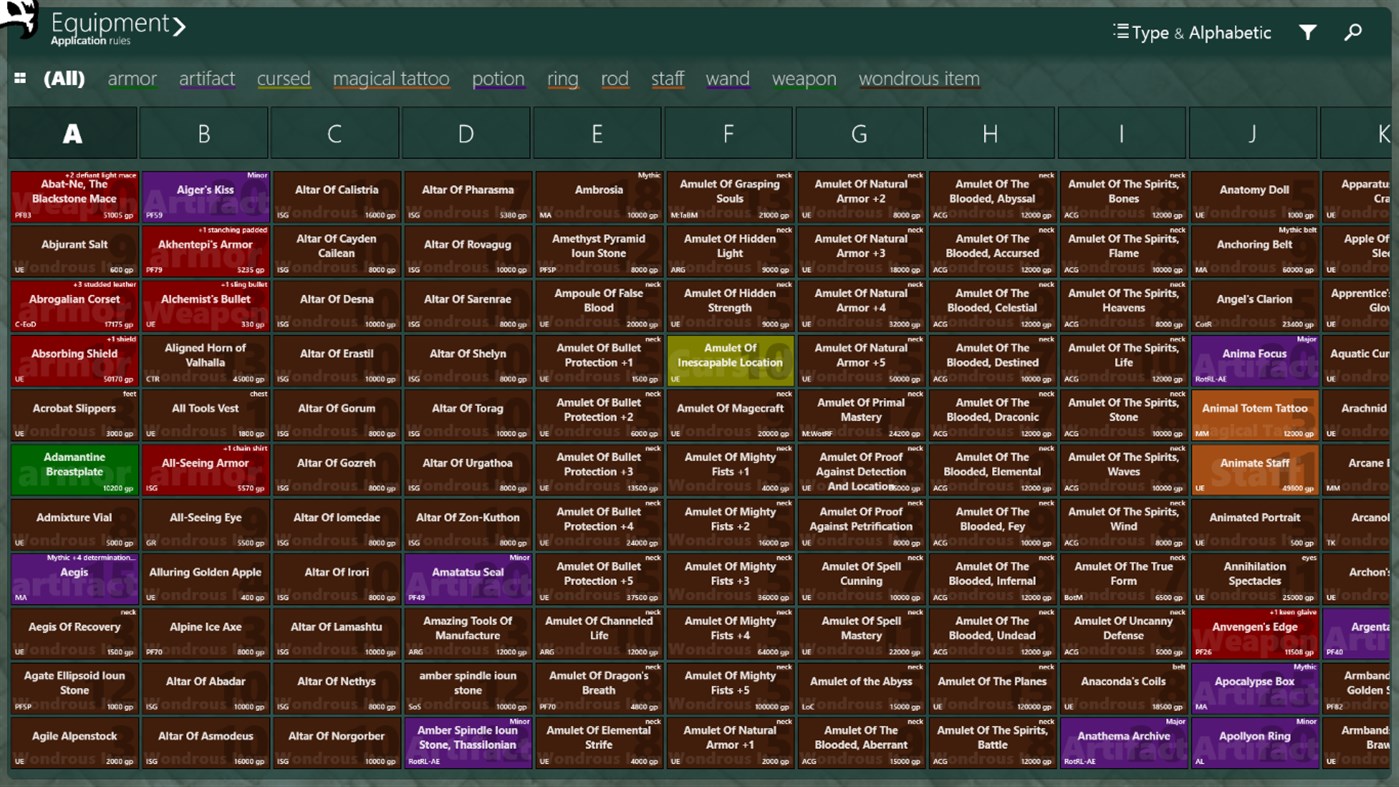1399x787 pixels.
Task: Click the sort icon beside Type & Alphabetic
Action: tap(1121, 31)
